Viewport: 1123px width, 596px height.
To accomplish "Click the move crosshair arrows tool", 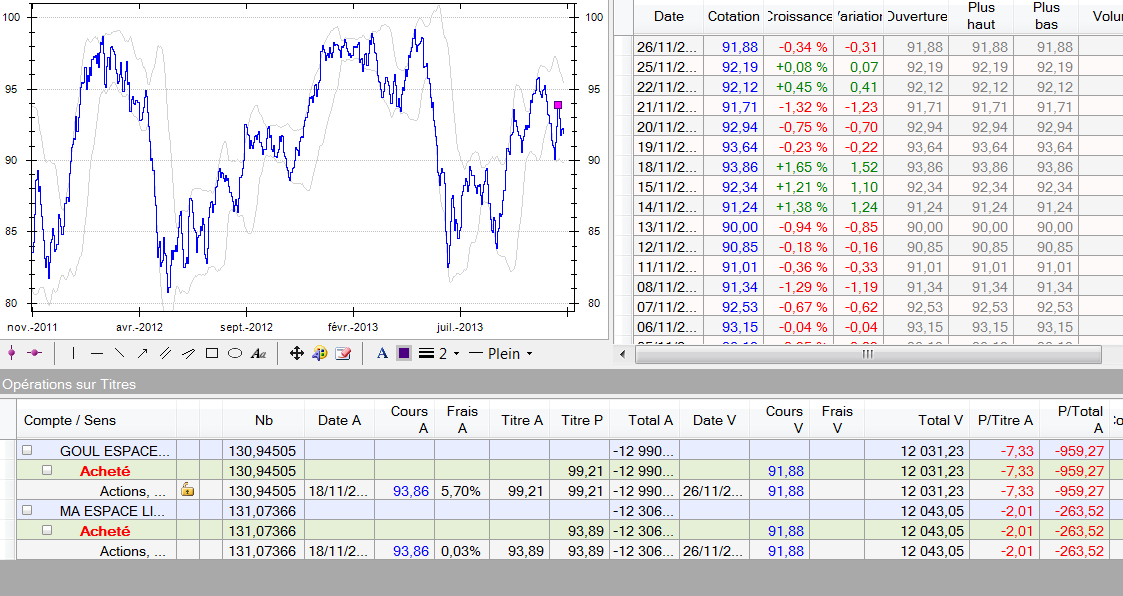I will [296, 353].
